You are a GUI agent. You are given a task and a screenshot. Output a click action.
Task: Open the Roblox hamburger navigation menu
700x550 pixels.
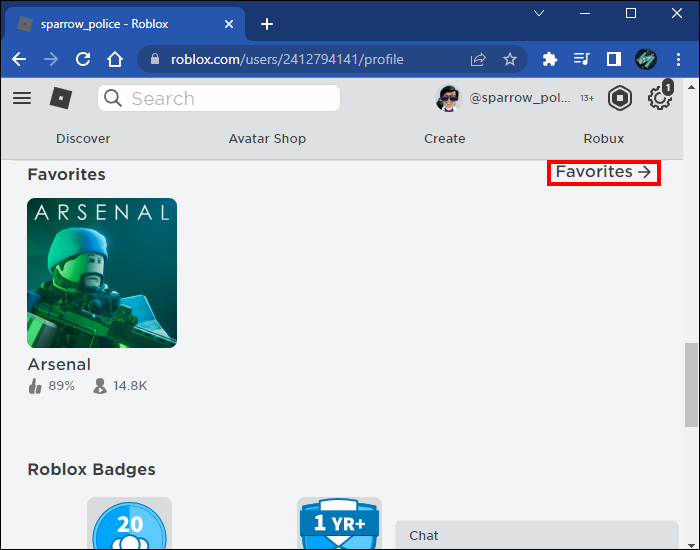click(22, 98)
